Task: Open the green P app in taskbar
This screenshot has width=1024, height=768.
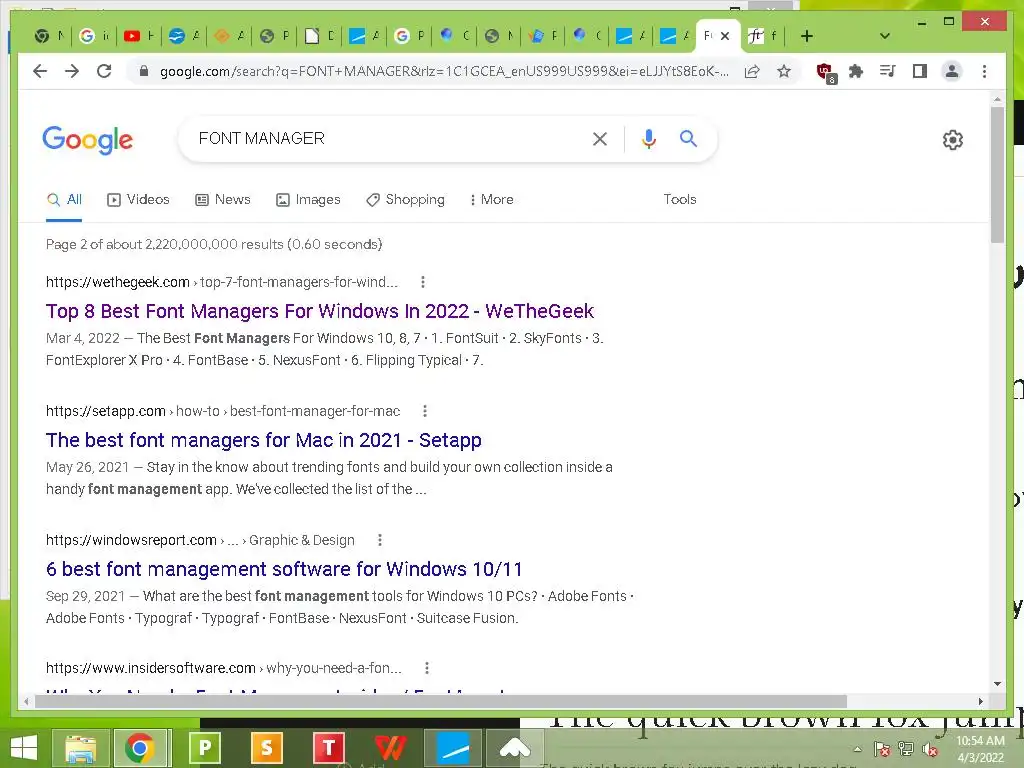Action: 205,748
